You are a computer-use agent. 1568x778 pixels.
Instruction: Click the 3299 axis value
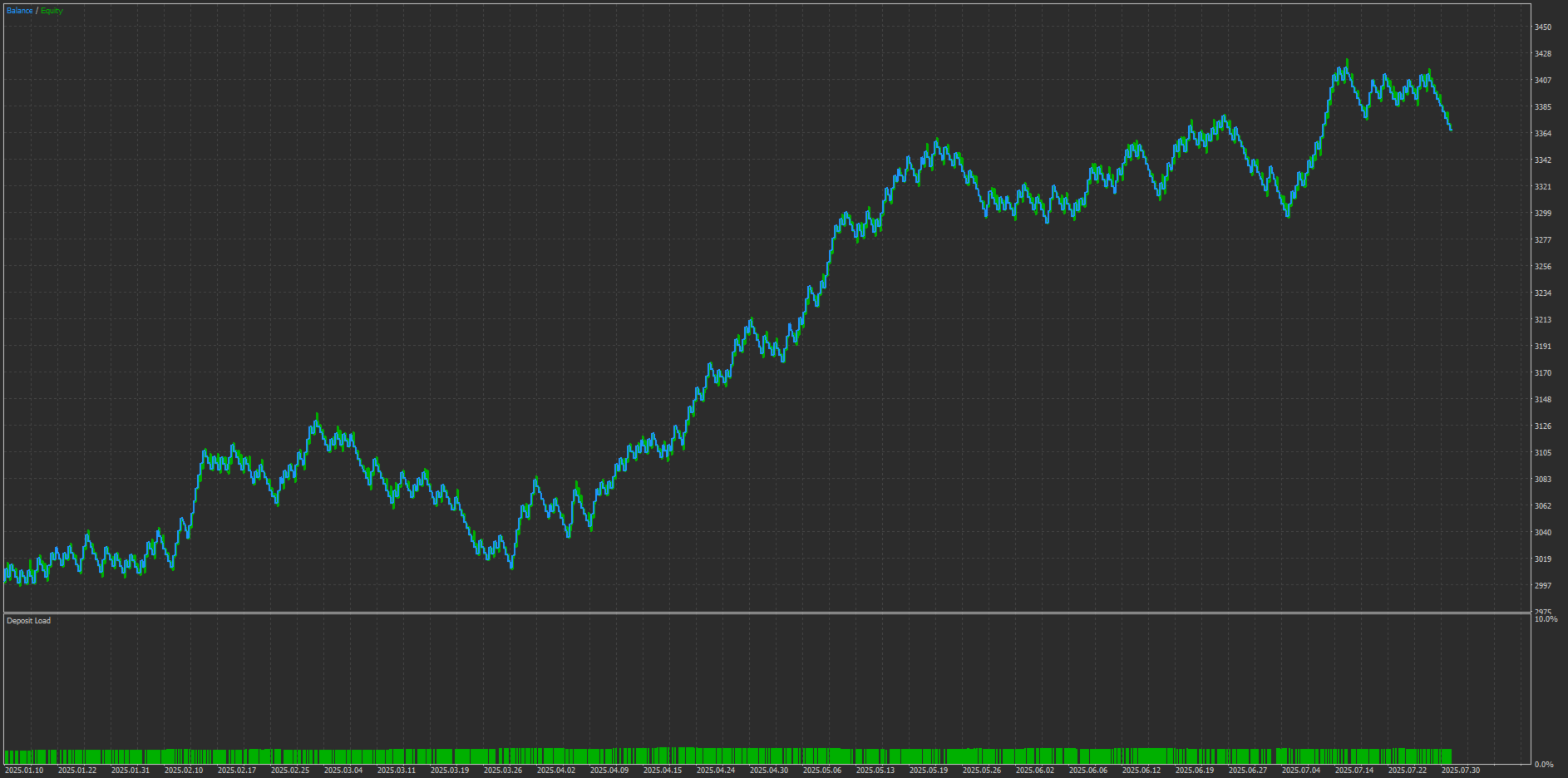tap(1543, 214)
